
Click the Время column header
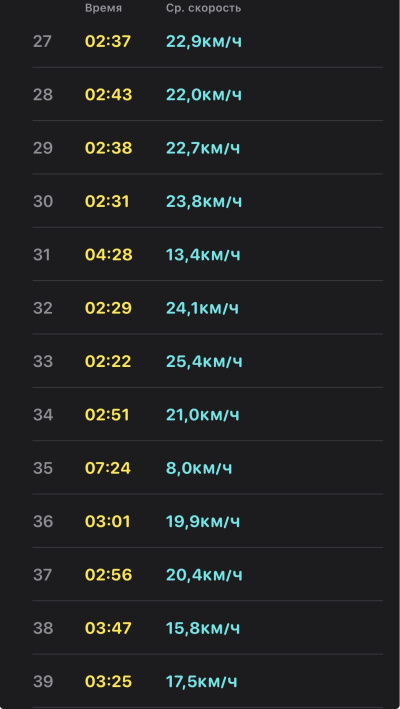pyautogui.click(x=103, y=8)
